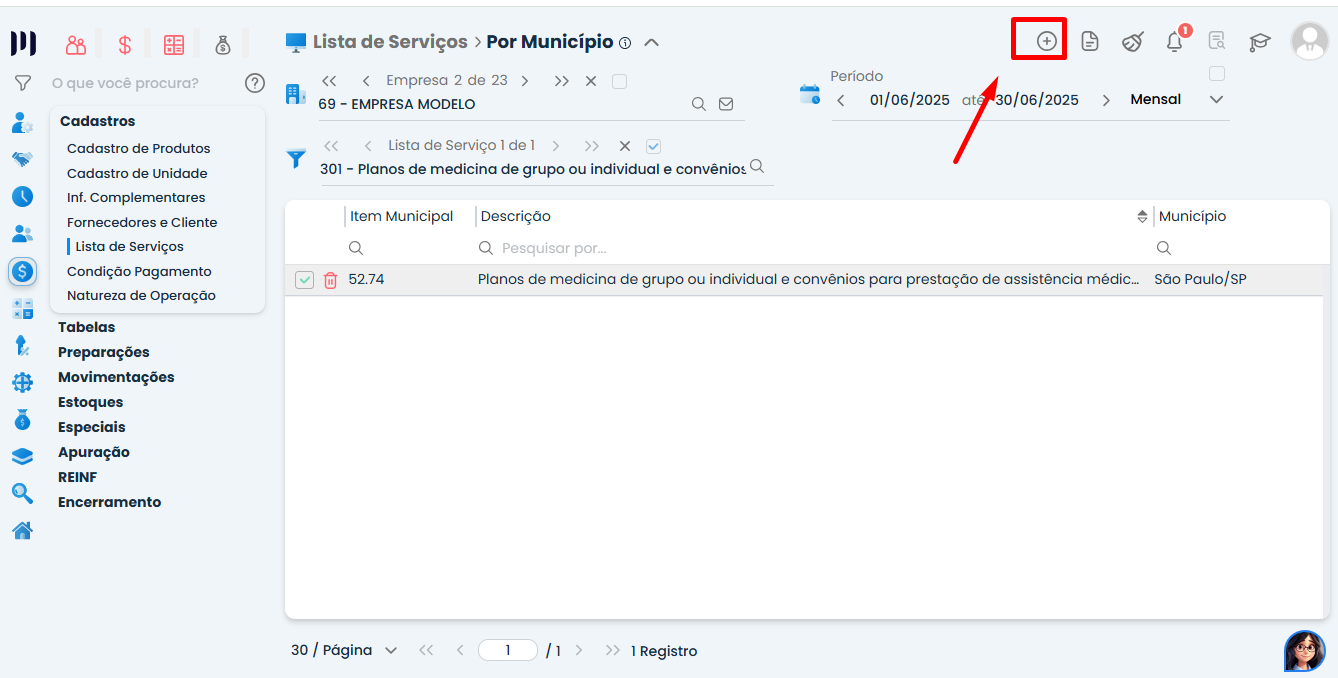Click the filter funnel icon above sidebar
Image resolution: width=1338 pixels, height=678 pixels.
tap(22, 83)
